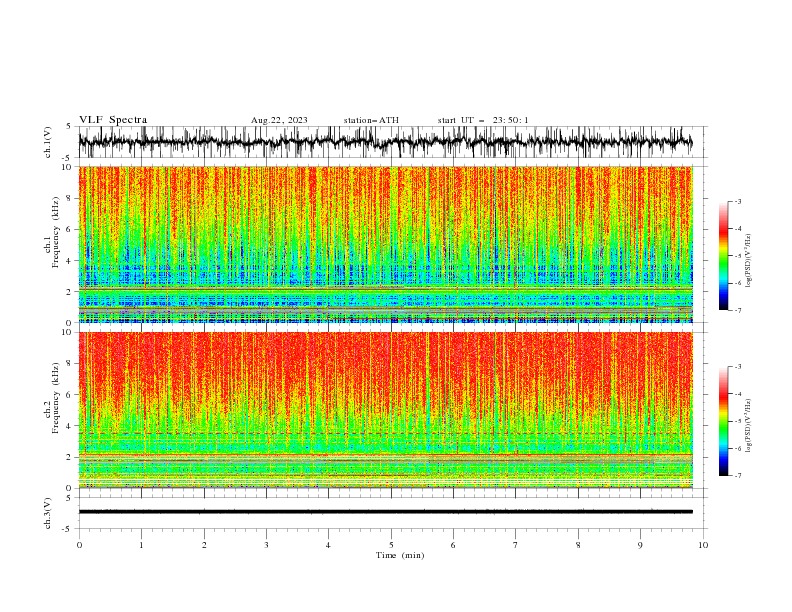Click the ch.2 PSD color scale bar
Screen dimensions: 792x612
(x=723, y=421)
